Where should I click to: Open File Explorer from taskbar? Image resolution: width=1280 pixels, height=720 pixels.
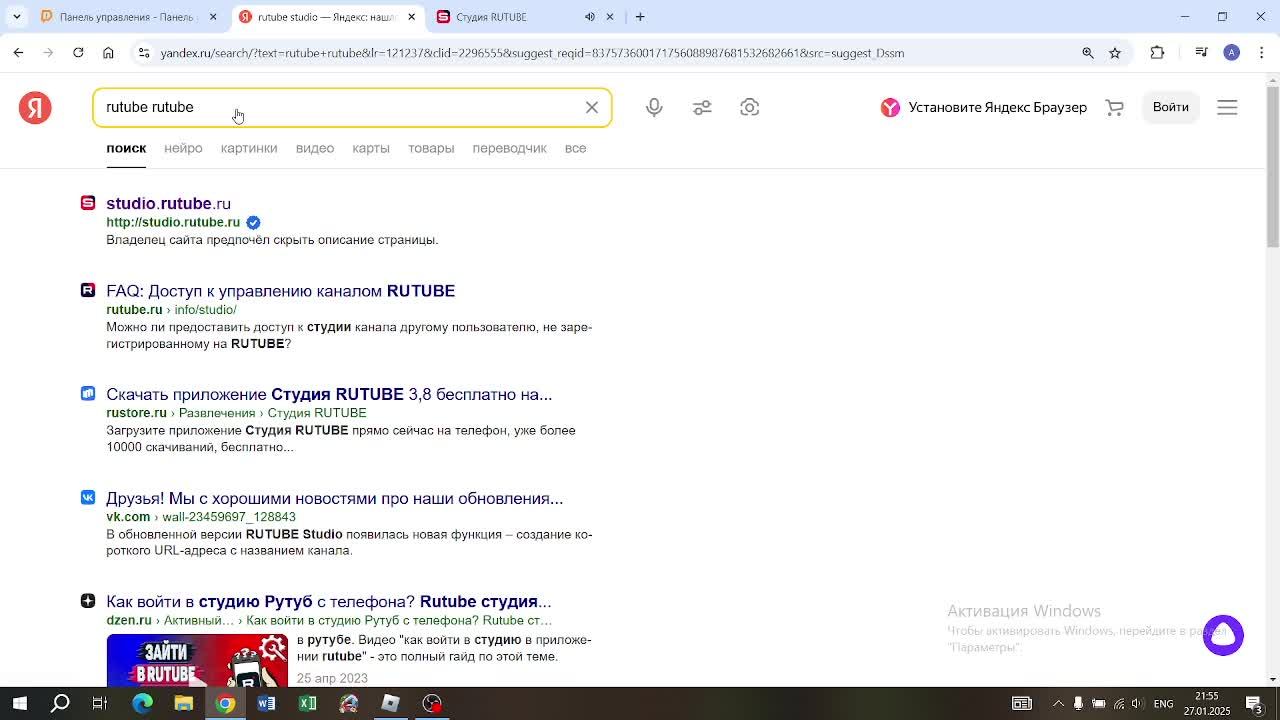tap(183, 703)
